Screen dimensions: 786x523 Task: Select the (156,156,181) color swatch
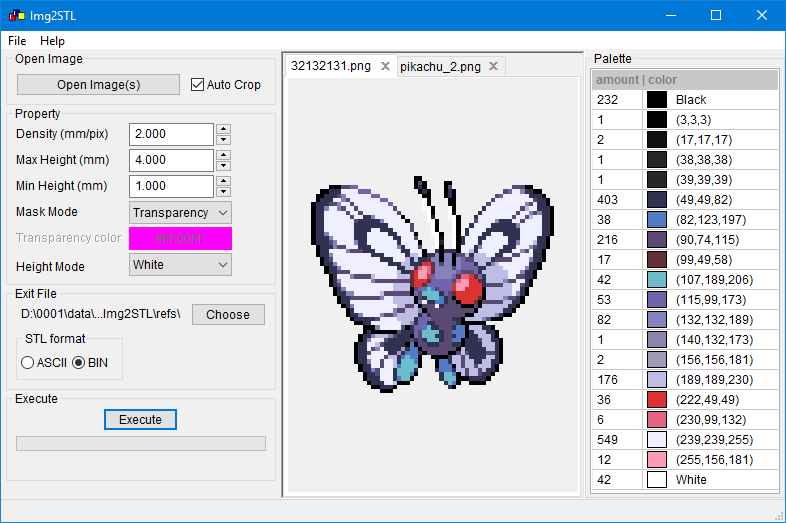click(657, 360)
